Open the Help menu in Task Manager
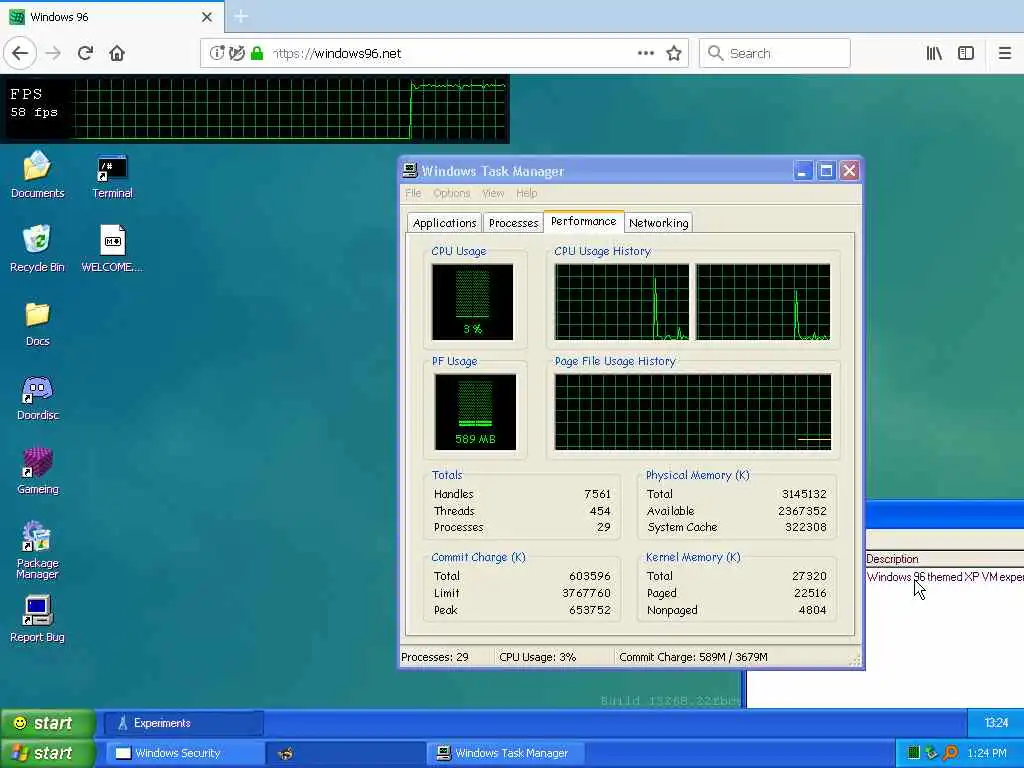The width and height of the screenshot is (1024, 768). pos(526,193)
